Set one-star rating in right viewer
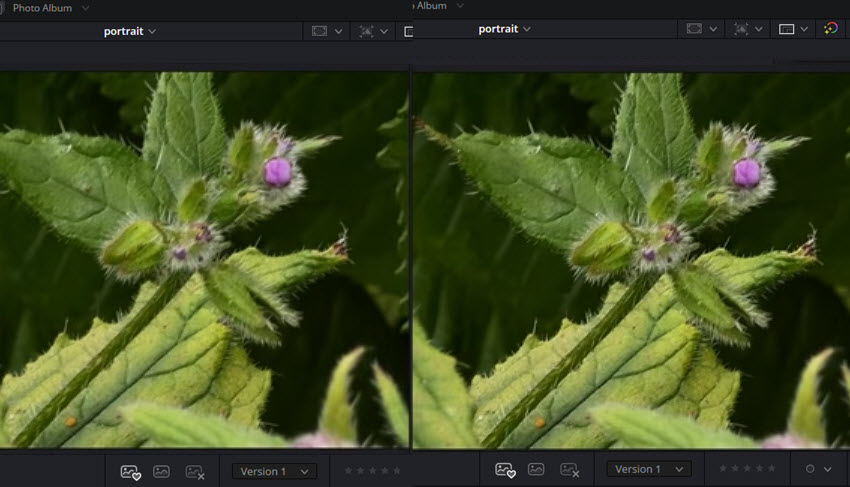Image resolution: width=850 pixels, height=487 pixels. tap(723, 469)
